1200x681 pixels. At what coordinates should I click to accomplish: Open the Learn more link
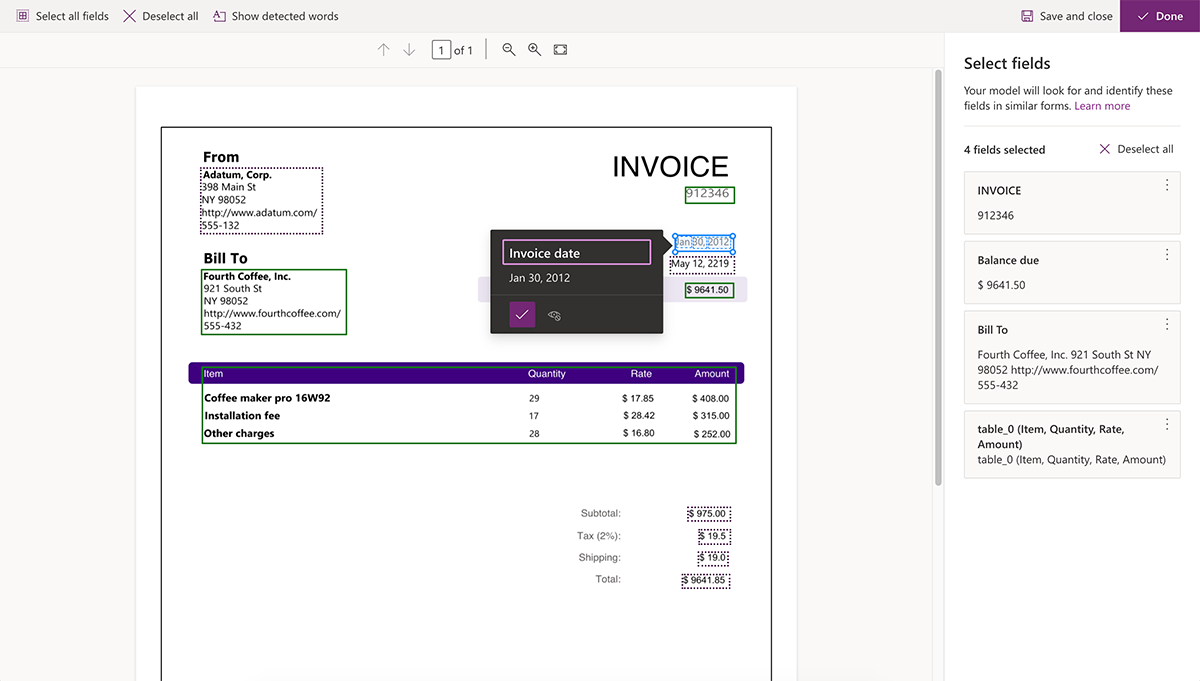(x=1102, y=106)
